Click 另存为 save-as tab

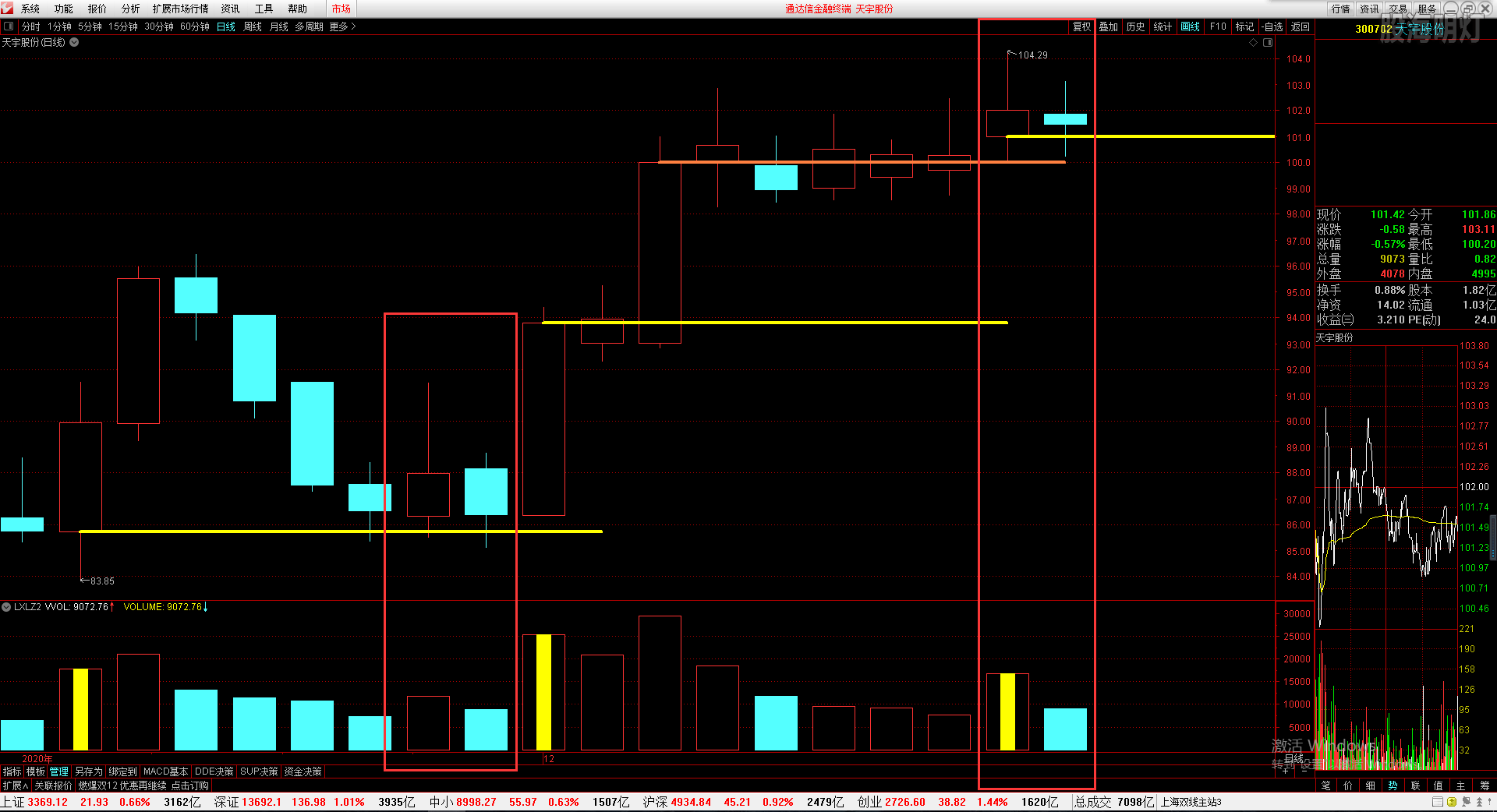tap(89, 771)
